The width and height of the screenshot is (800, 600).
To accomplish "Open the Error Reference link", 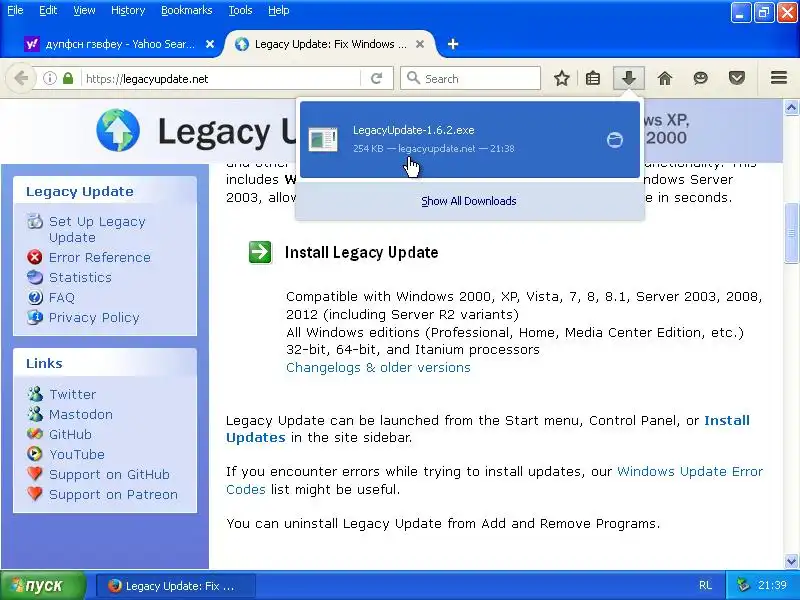I will pyautogui.click(x=99, y=257).
